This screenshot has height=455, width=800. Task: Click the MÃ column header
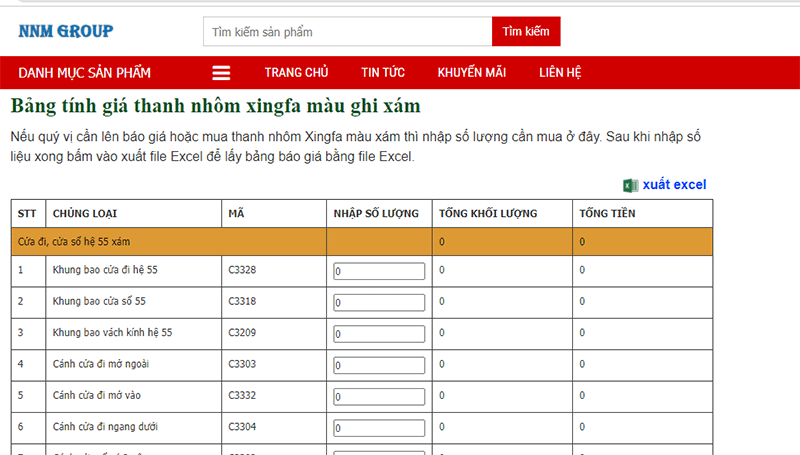[x=274, y=213]
